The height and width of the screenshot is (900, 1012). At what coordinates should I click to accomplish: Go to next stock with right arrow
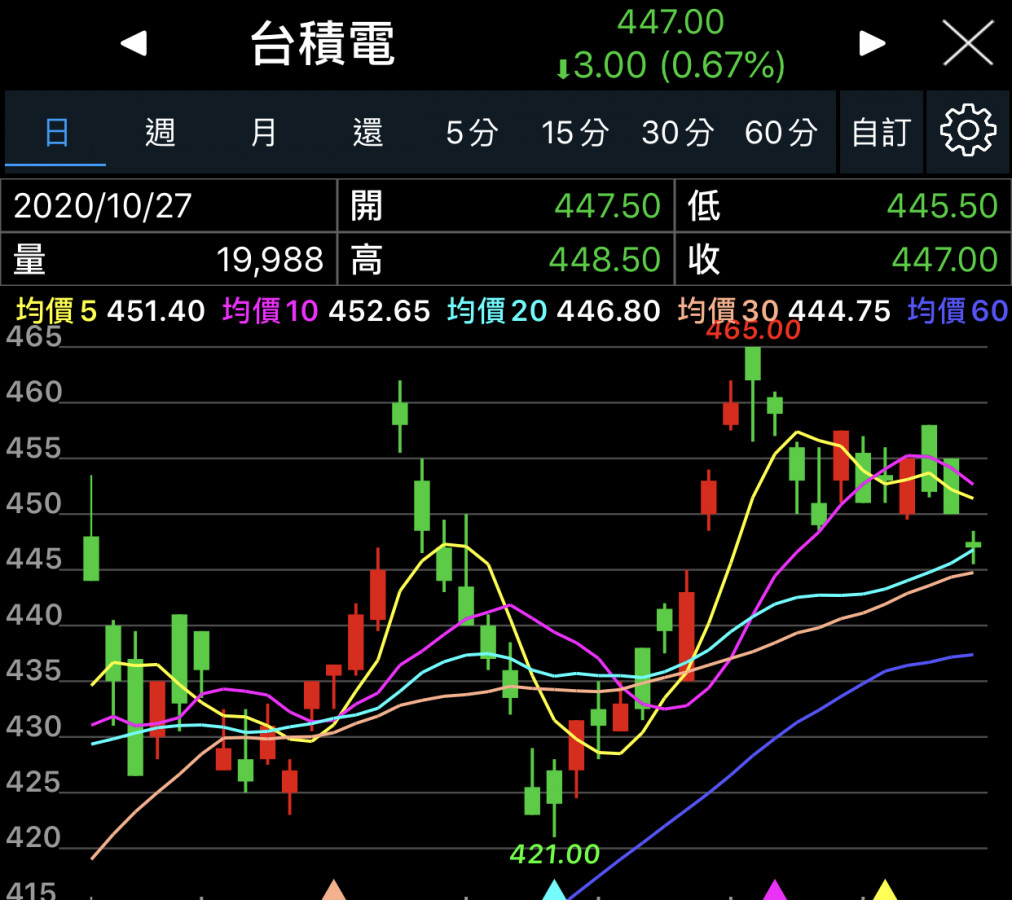tap(872, 44)
